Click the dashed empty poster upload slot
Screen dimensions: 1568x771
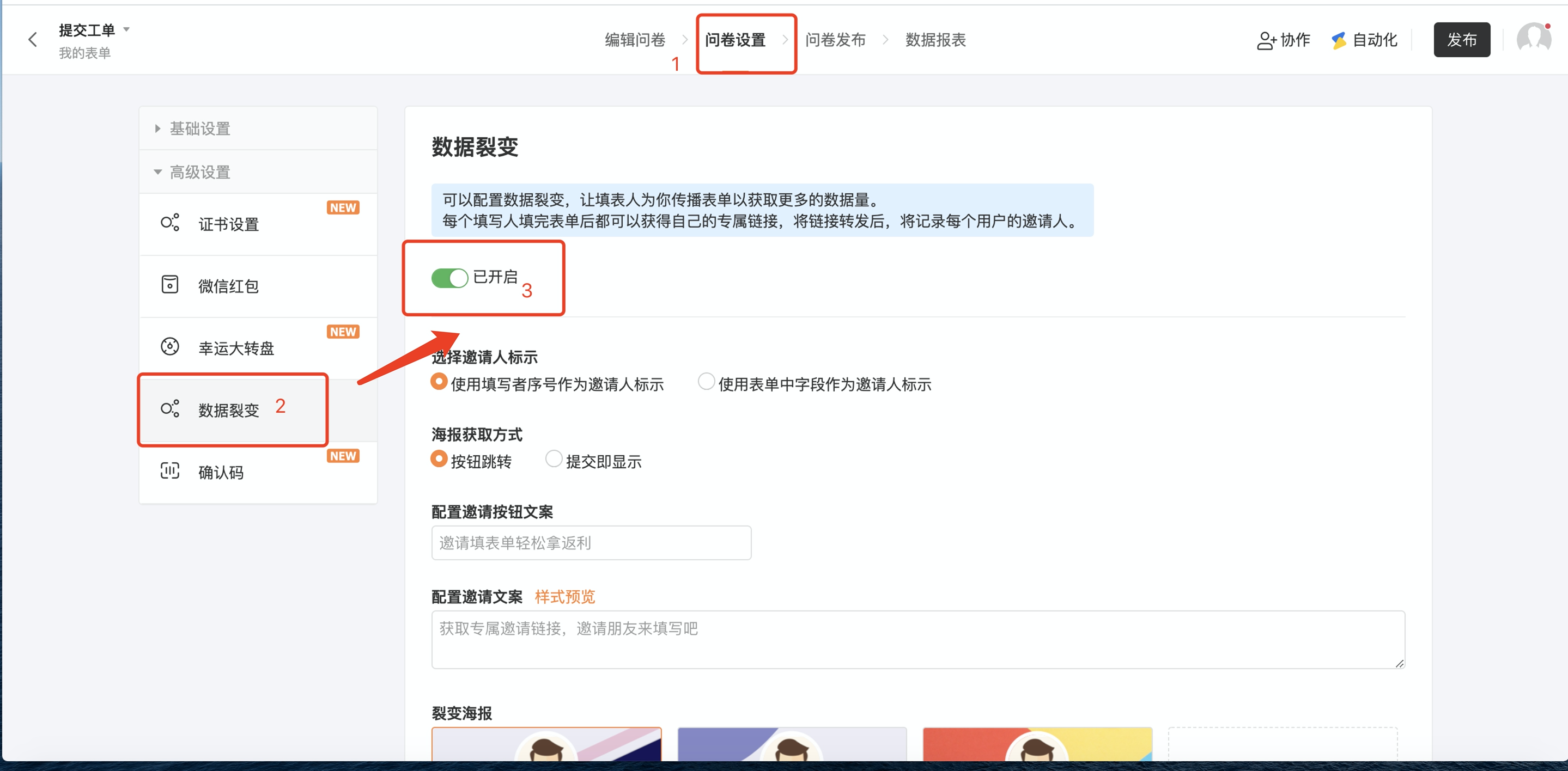click(1283, 744)
